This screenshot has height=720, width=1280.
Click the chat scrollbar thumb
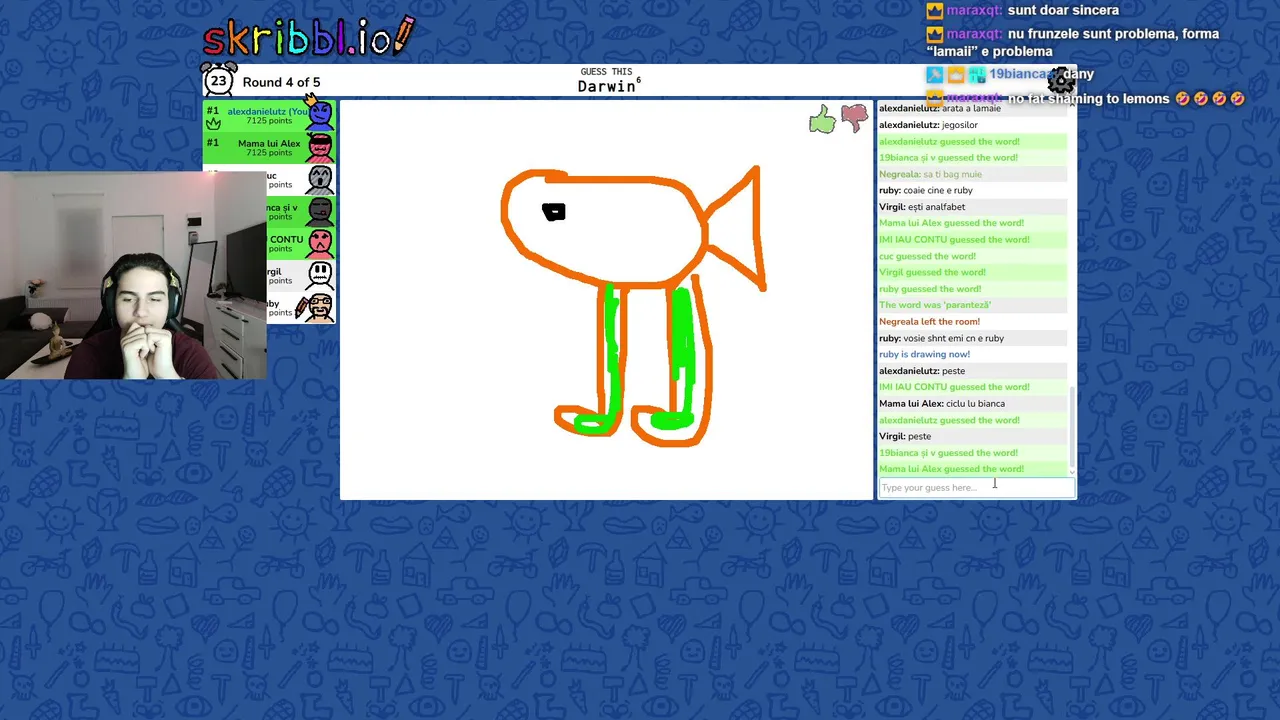[x=1072, y=428]
